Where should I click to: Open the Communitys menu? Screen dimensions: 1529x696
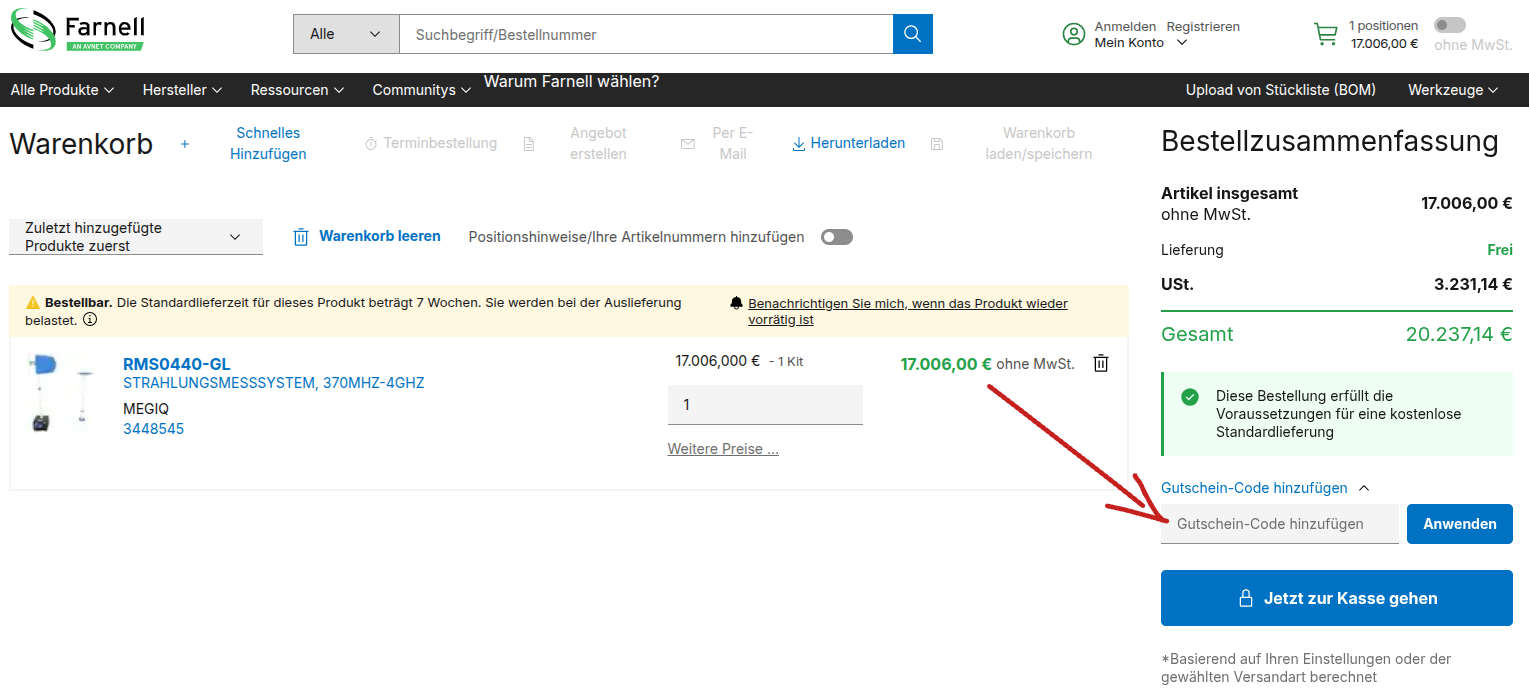pos(422,90)
